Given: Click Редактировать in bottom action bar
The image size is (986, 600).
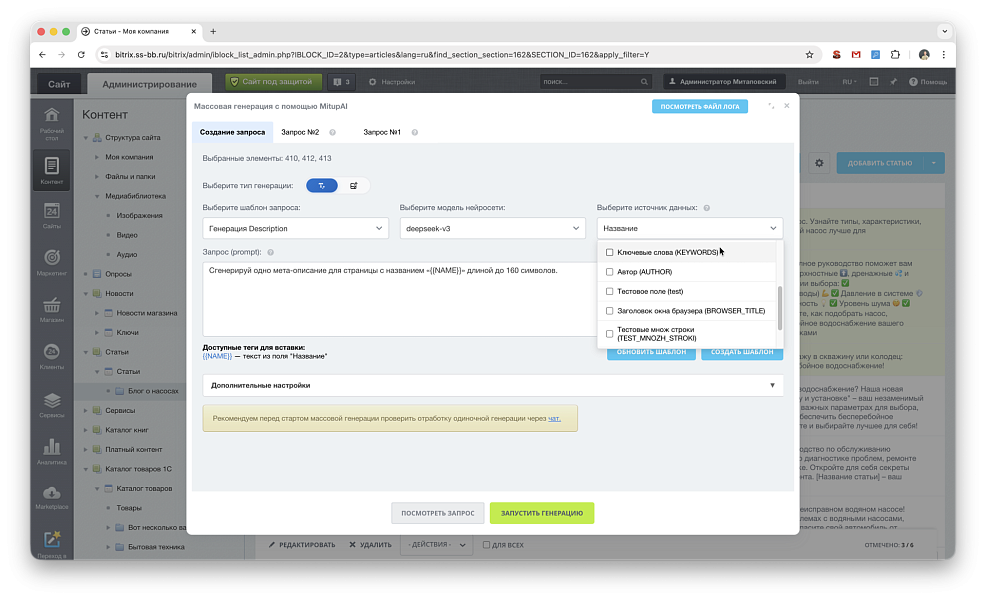Looking at the screenshot, I should click(x=302, y=545).
